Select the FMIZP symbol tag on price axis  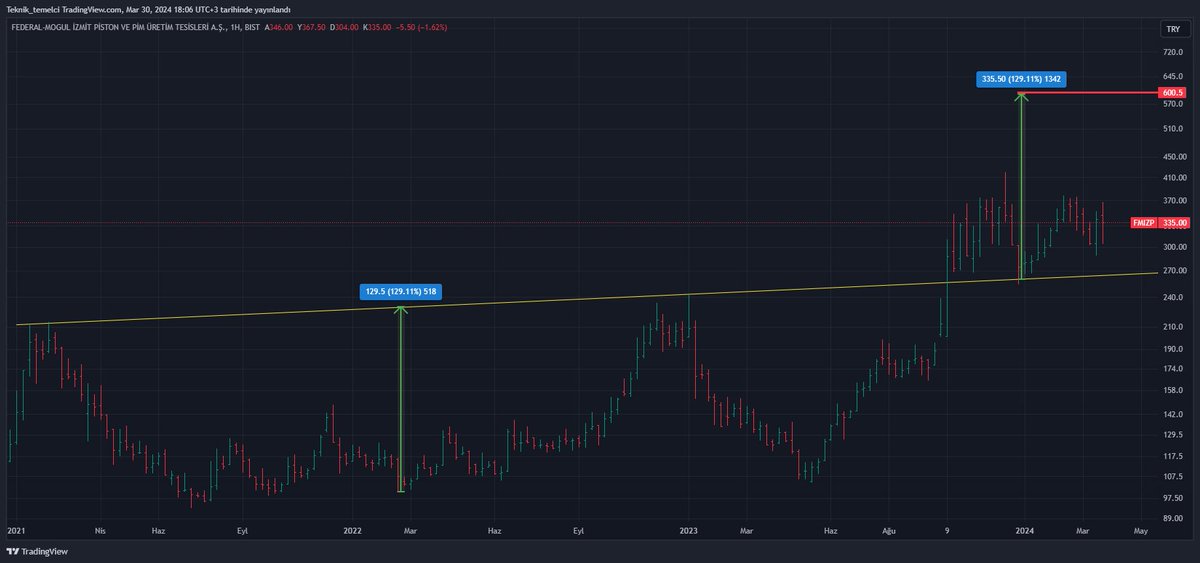coord(1143,223)
